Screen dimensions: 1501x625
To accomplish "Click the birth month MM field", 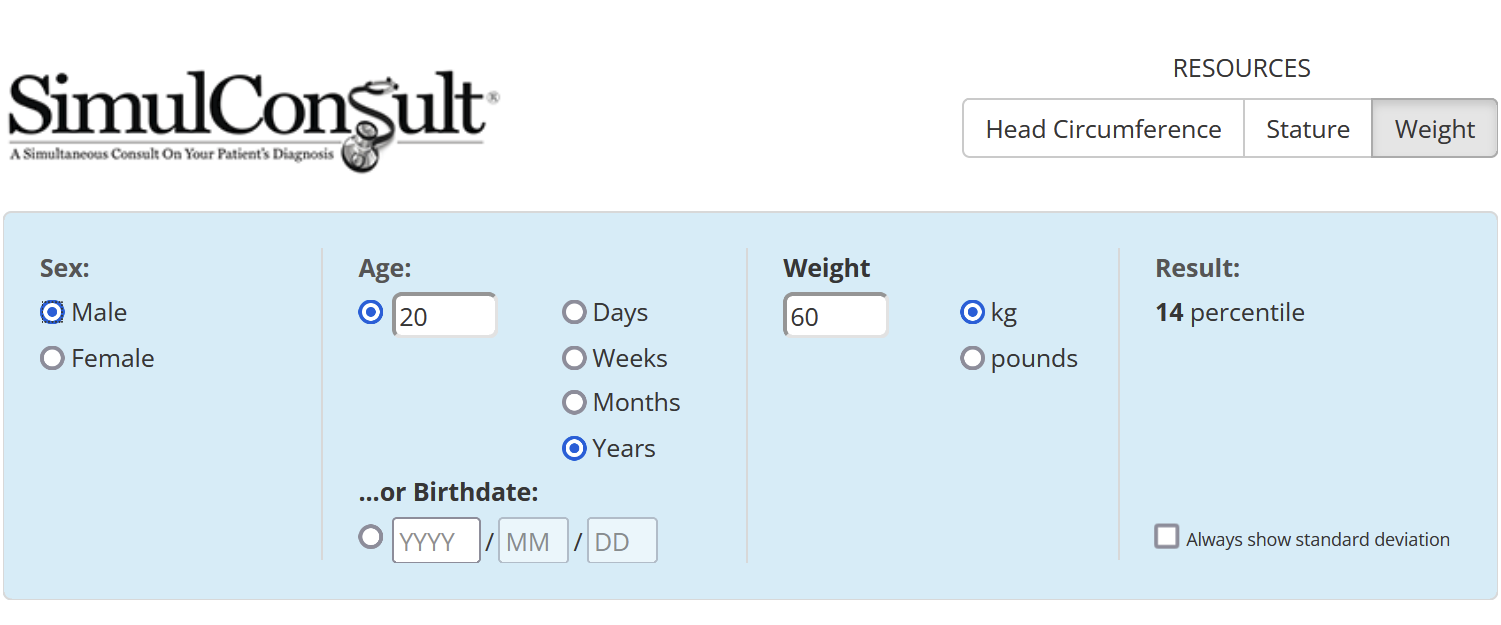I will click(533, 541).
